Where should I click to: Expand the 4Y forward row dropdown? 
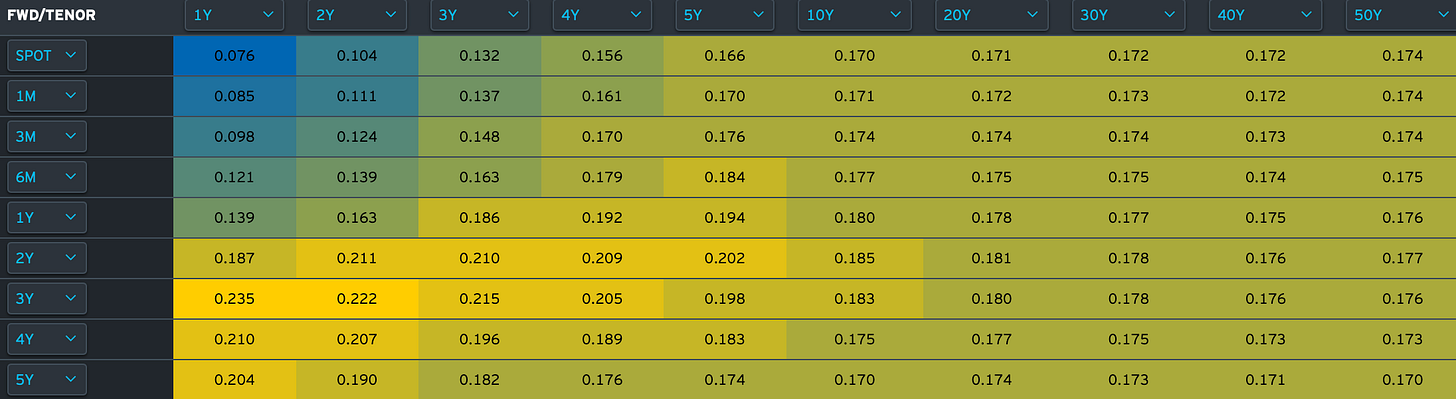click(47, 339)
